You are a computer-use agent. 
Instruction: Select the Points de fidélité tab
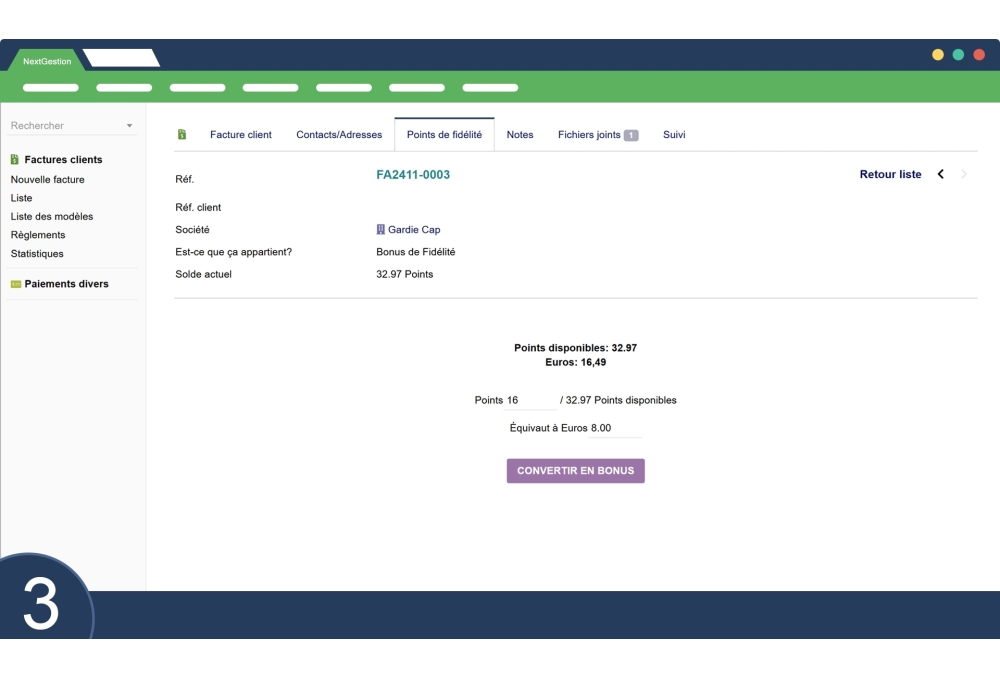point(444,135)
